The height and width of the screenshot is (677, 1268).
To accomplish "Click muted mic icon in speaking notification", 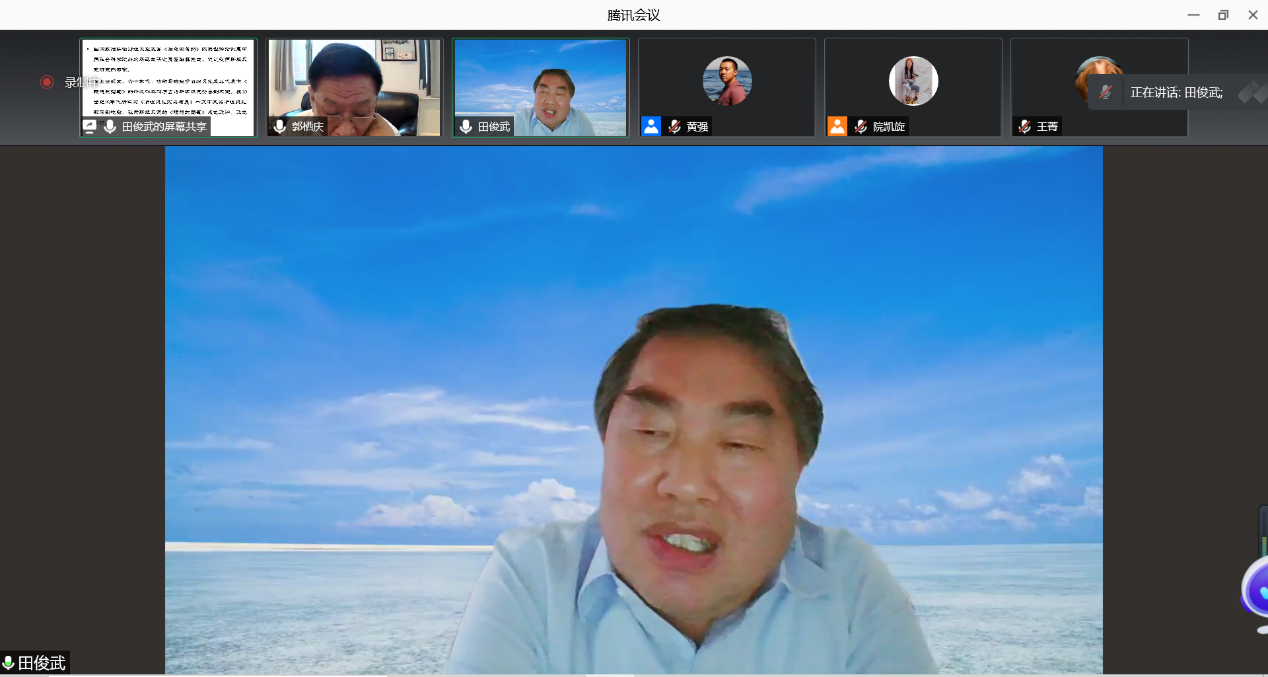I will point(1106,92).
